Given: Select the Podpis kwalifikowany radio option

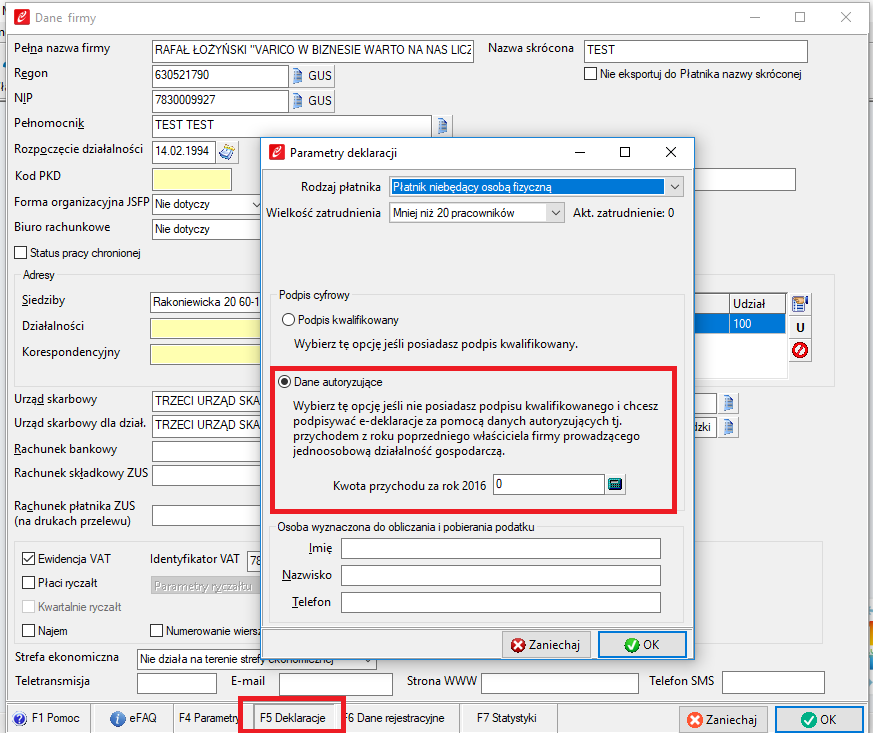Looking at the screenshot, I should click(289, 320).
